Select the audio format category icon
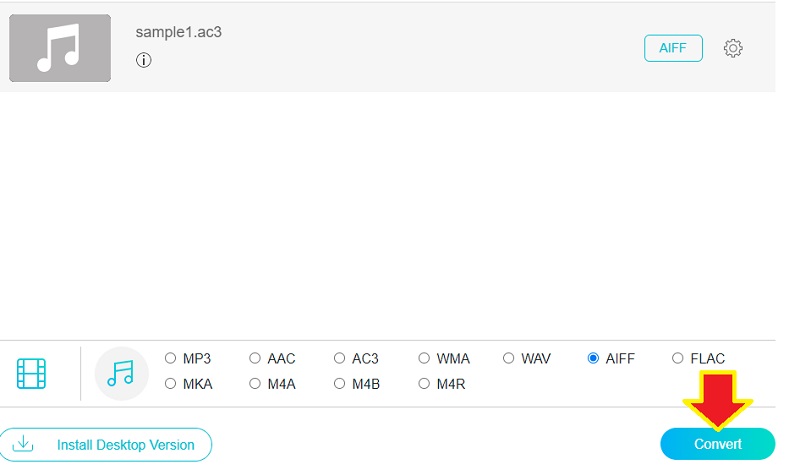Image resolution: width=800 pixels, height=470 pixels. click(120, 373)
